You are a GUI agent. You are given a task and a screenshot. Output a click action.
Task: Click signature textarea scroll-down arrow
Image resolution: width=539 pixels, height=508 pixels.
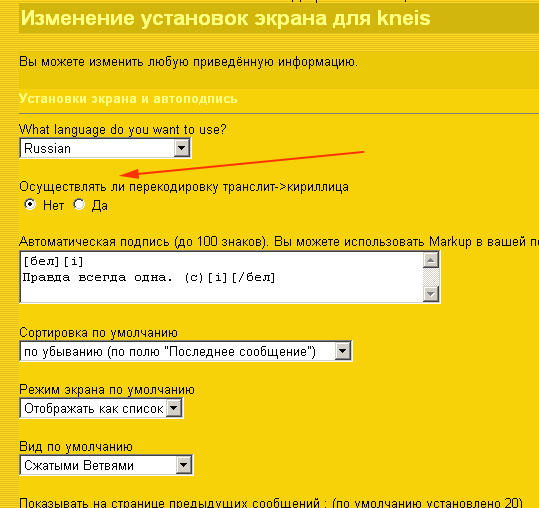pyautogui.click(x=431, y=294)
